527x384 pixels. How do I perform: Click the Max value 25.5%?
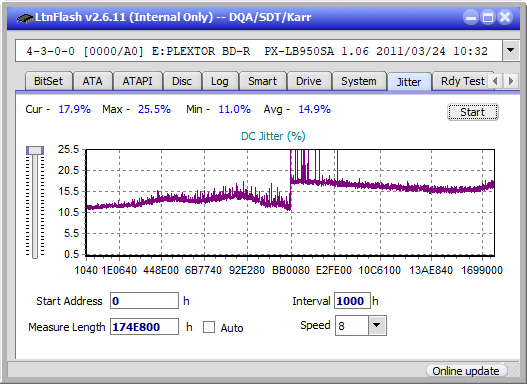[154, 109]
